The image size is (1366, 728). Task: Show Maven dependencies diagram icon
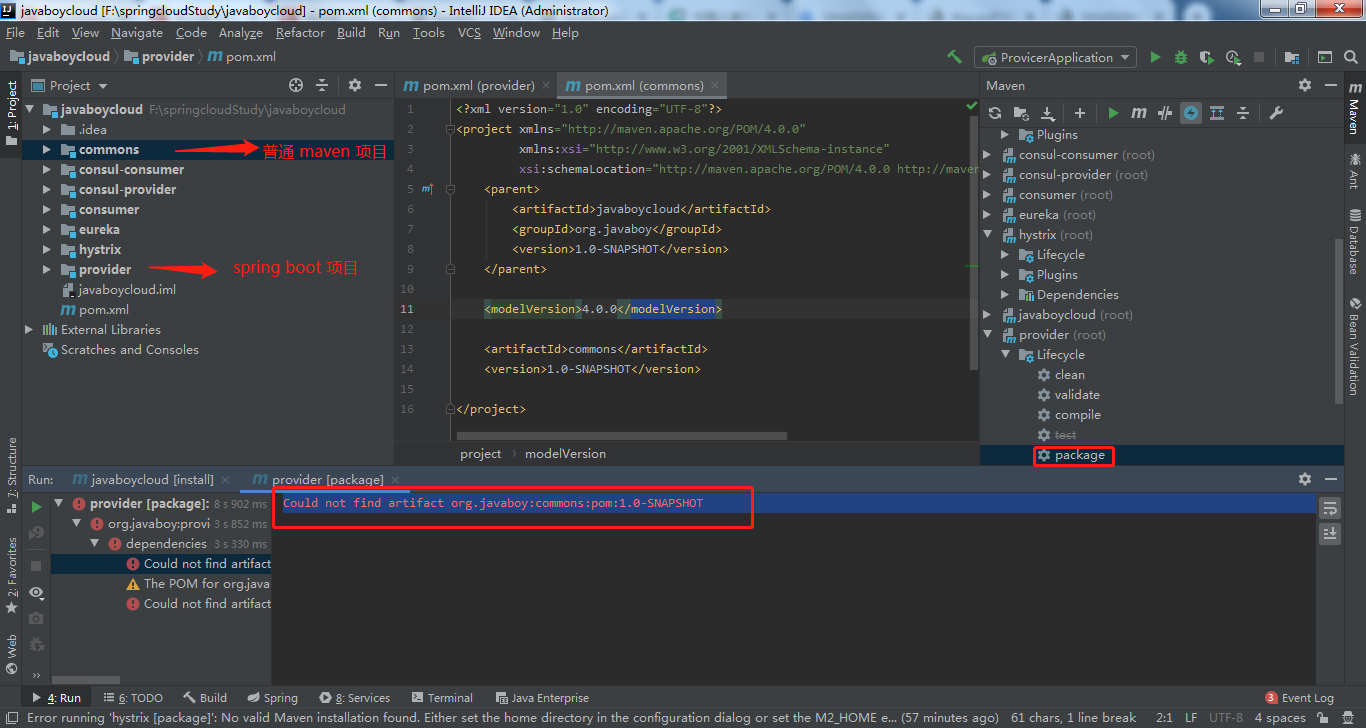[x=1217, y=113]
